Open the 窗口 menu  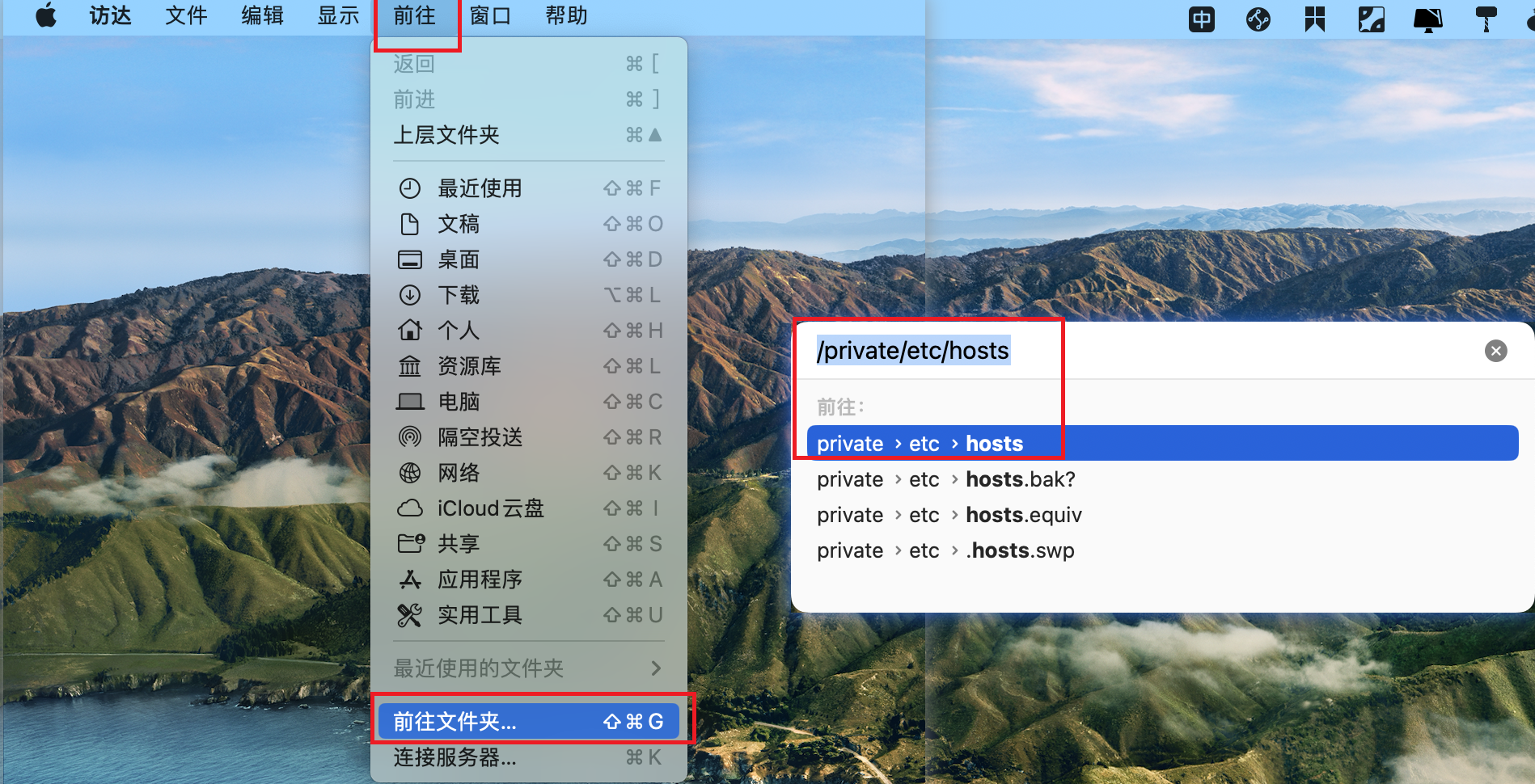pyautogui.click(x=490, y=16)
